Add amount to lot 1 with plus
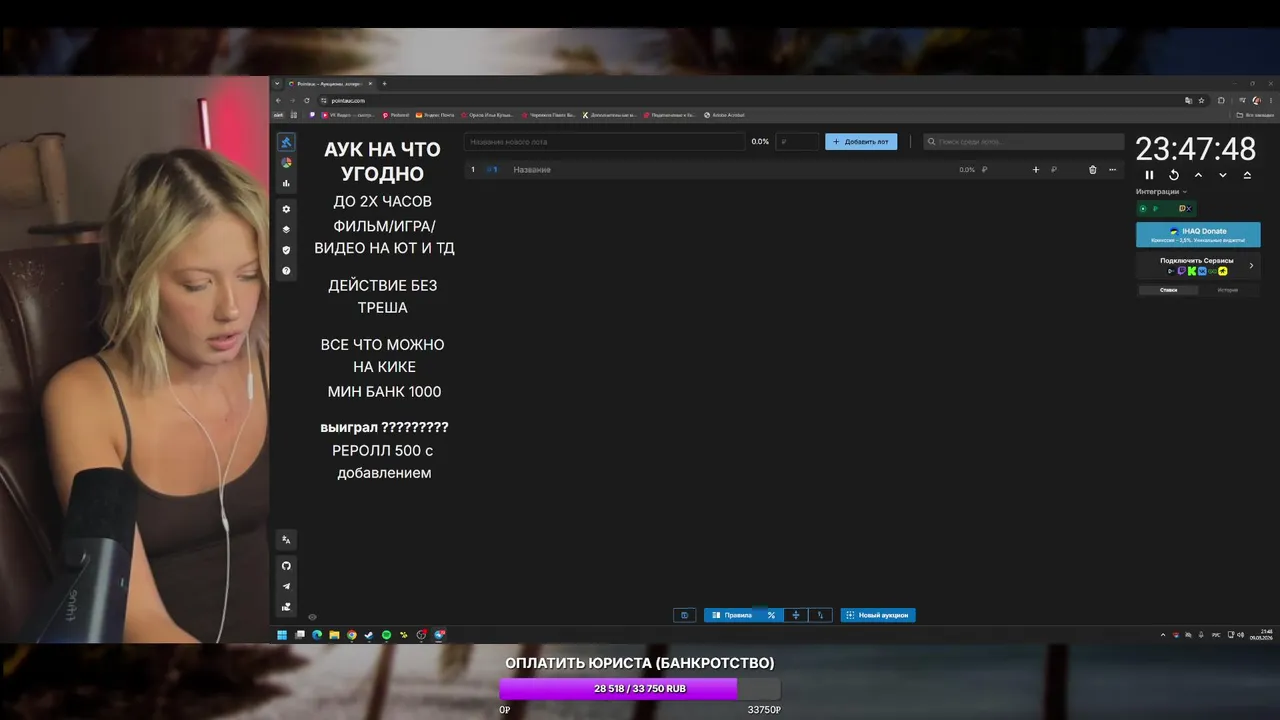This screenshot has width=1280, height=720. 1035,170
